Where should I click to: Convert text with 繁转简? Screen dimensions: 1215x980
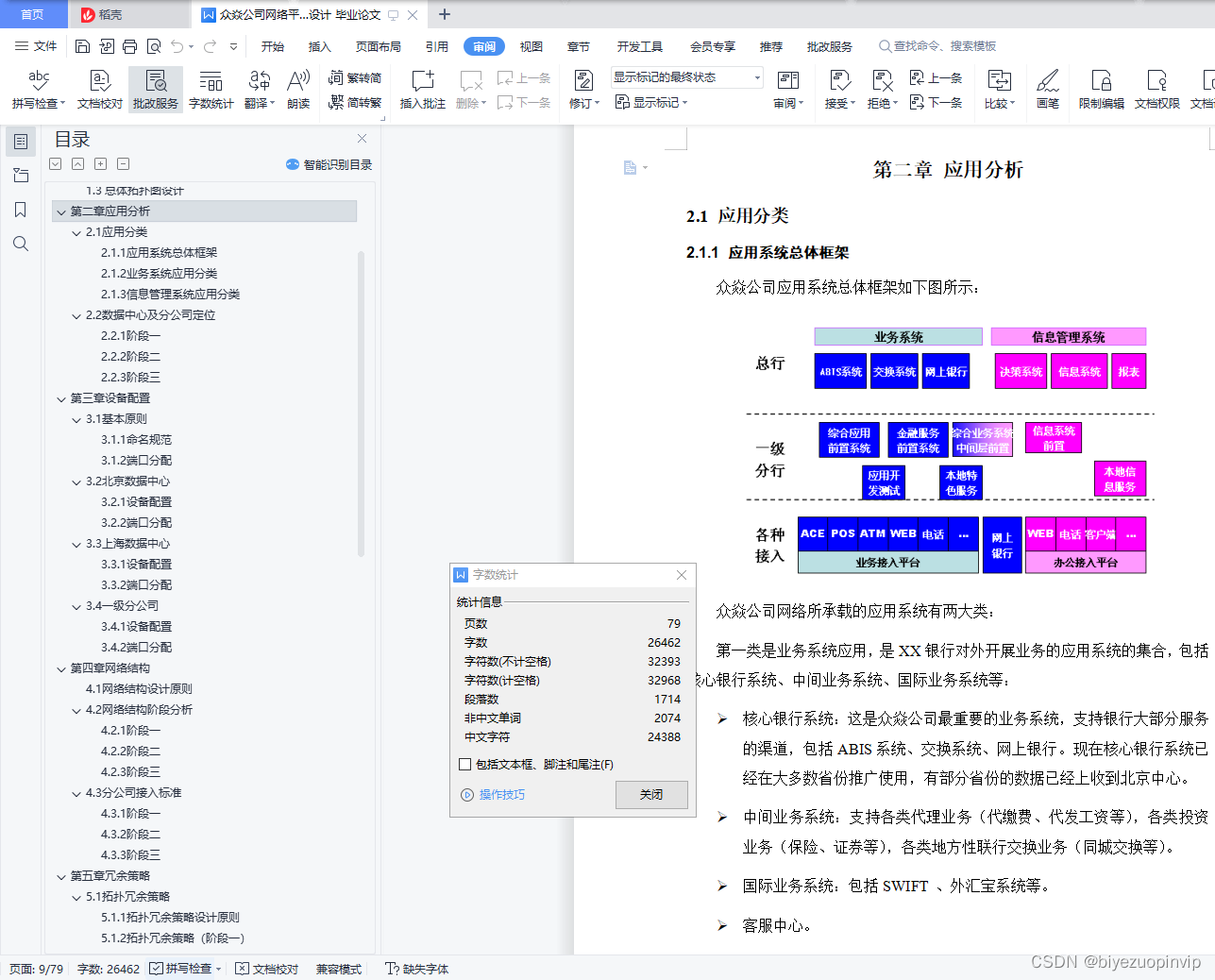click(x=355, y=78)
